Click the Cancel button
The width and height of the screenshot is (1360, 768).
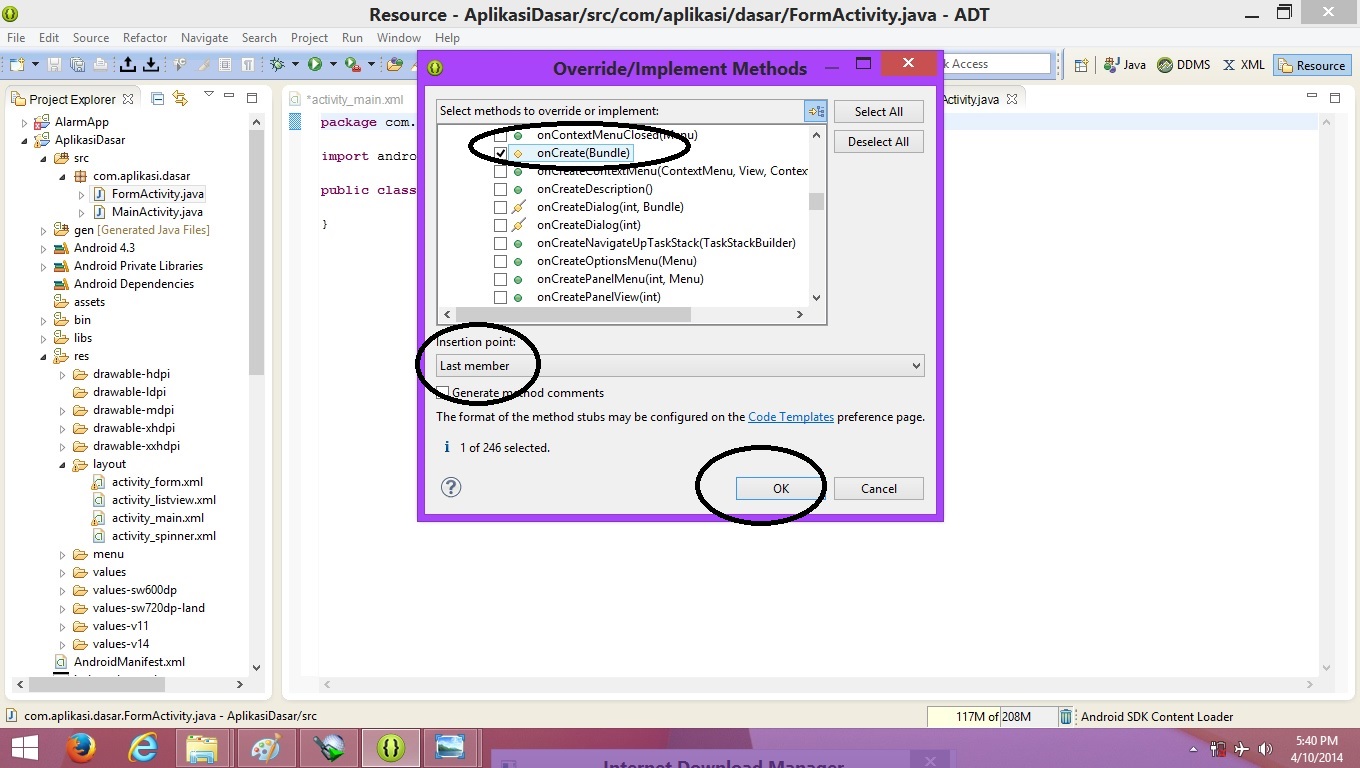879,488
